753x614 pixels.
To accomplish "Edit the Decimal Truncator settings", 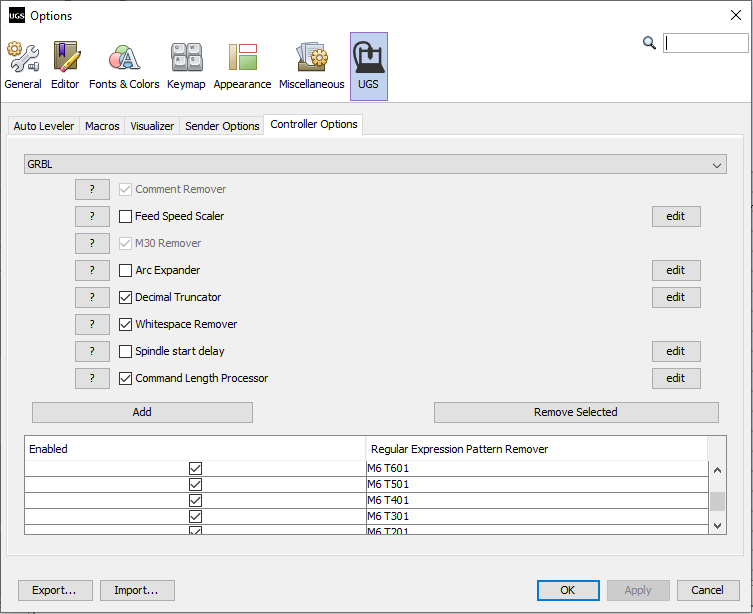I will pos(676,297).
